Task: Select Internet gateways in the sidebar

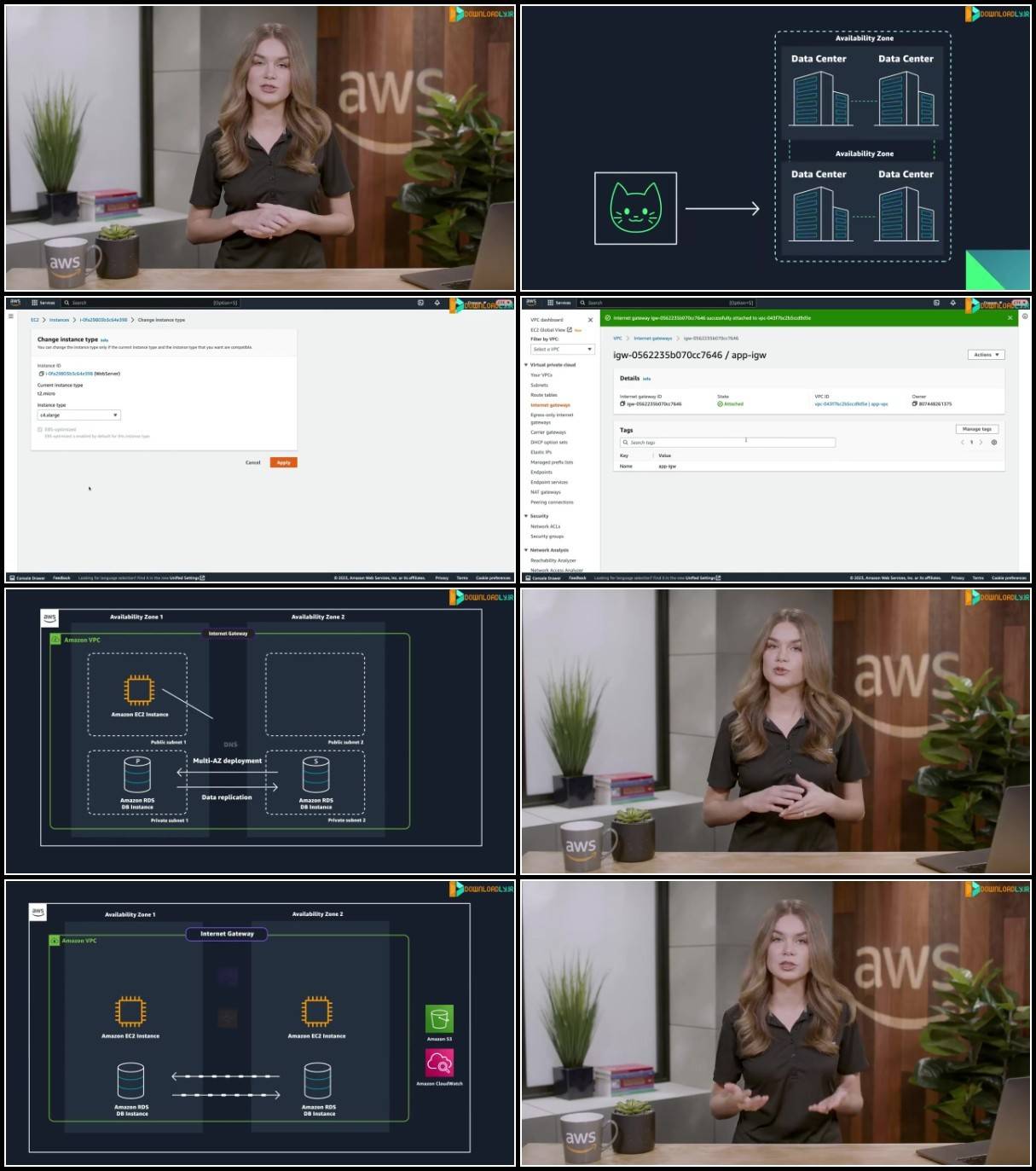Action: [550, 405]
